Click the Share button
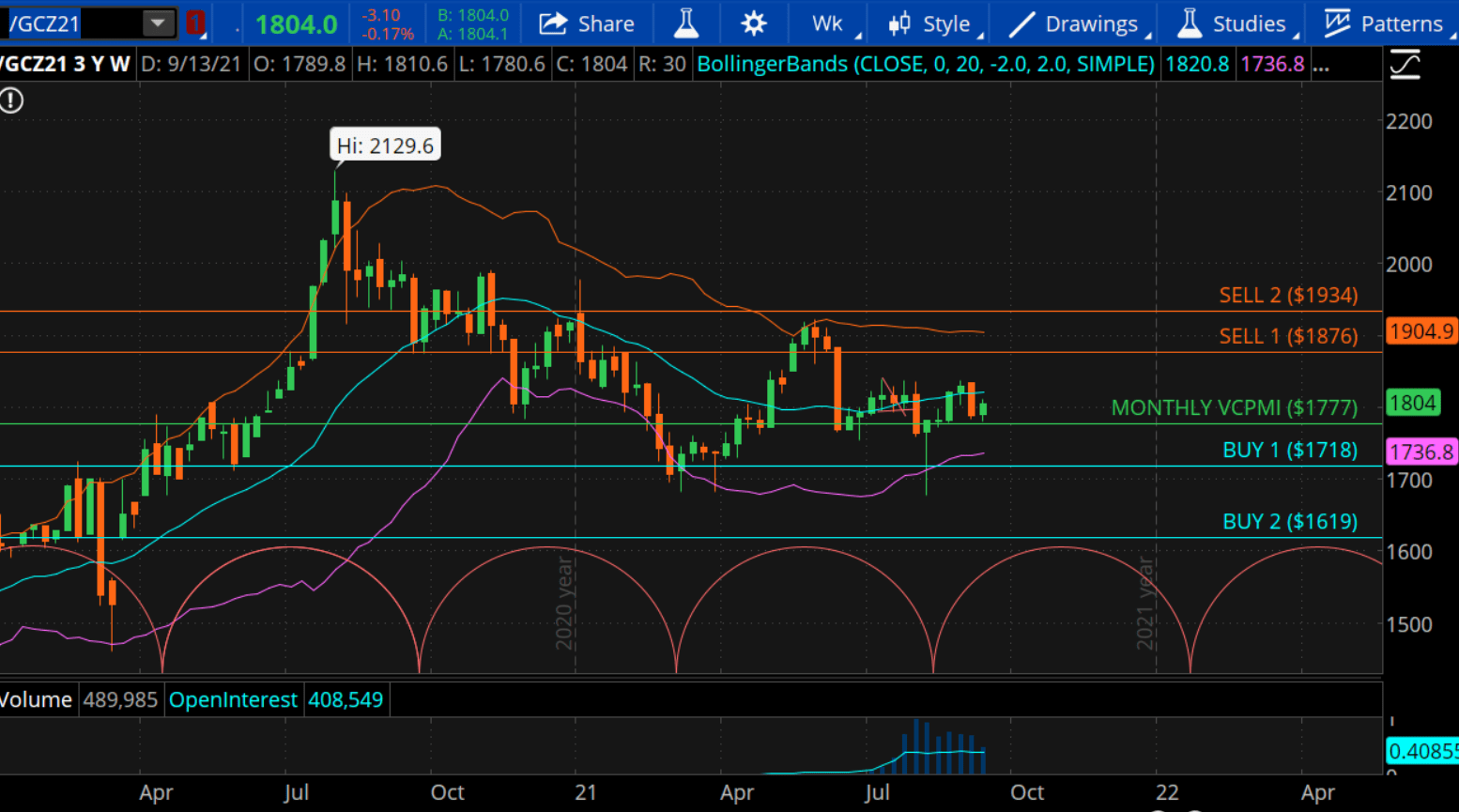The image size is (1459, 812). click(587, 23)
